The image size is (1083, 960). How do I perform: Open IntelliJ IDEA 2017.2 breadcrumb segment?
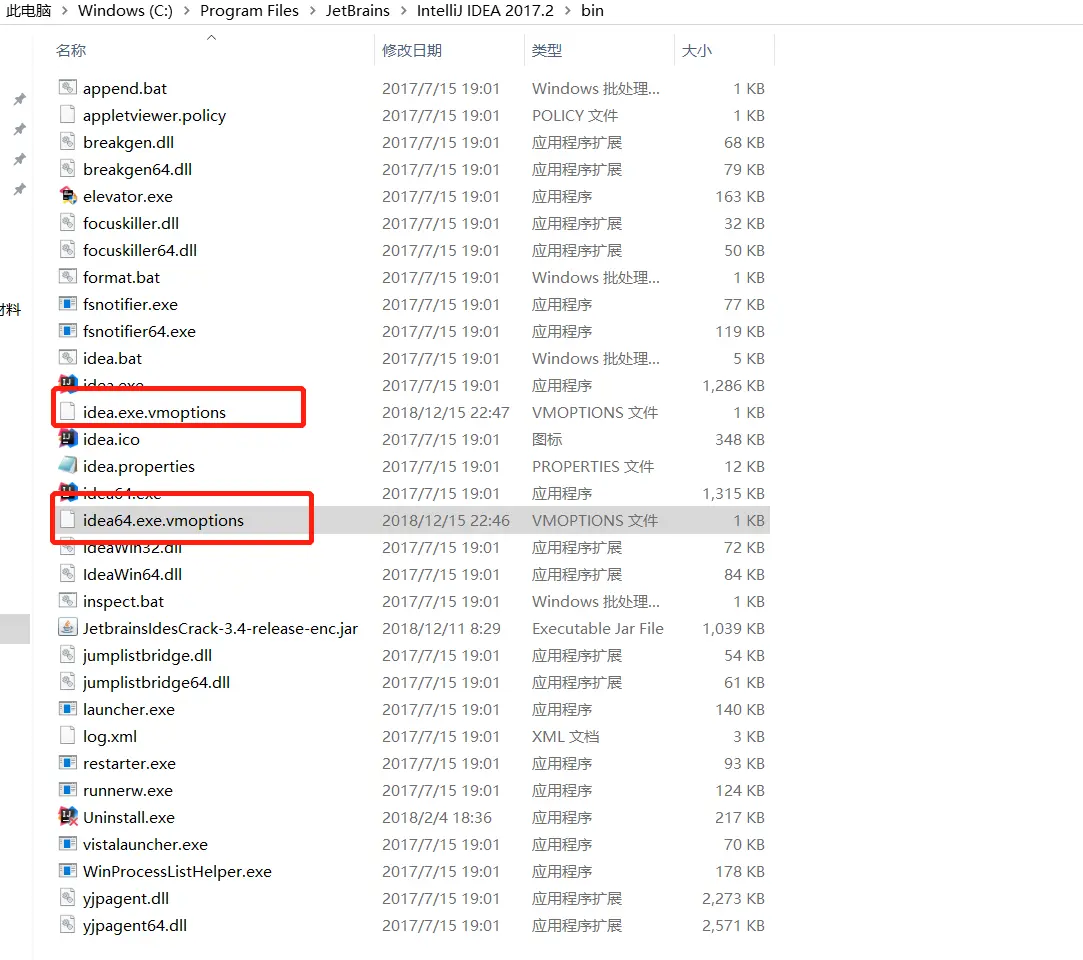click(485, 11)
